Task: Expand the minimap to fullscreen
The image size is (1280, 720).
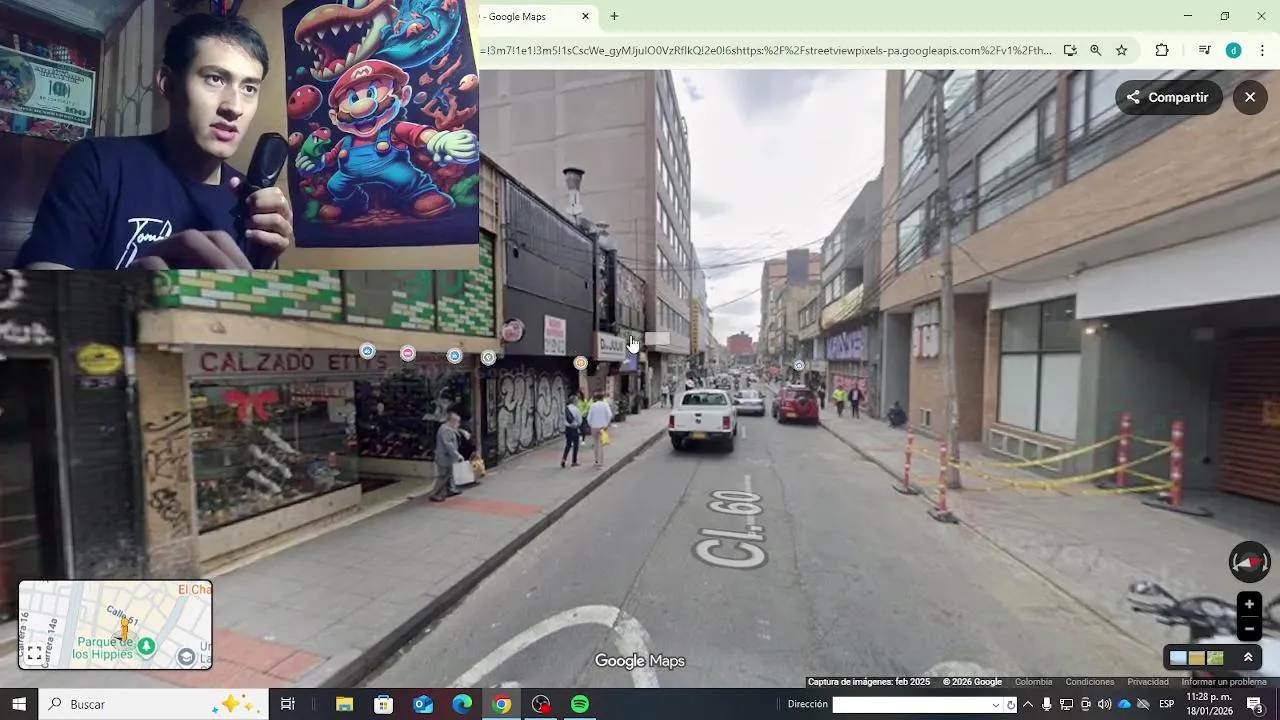Action: pyautogui.click(x=34, y=653)
